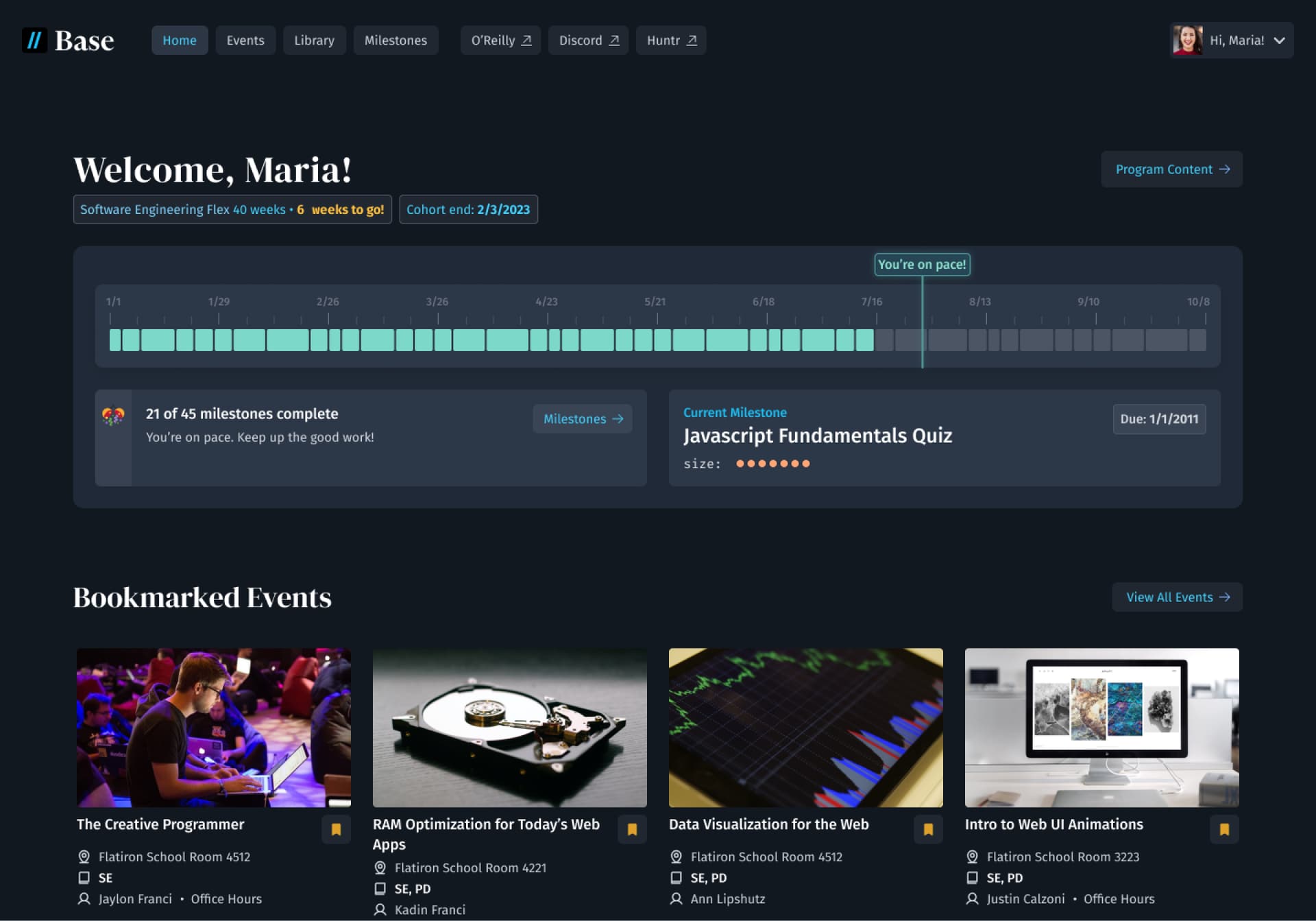This screenshot has width=1316, height=921.
Task: Click Maria's profile avatar picture
Action: pos(1188,40)
